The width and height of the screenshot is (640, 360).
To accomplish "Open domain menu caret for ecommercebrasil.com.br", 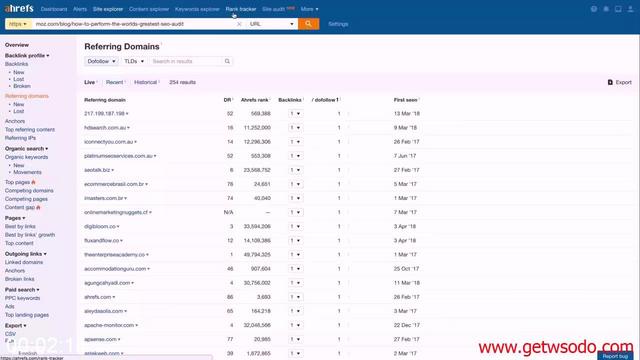I will click(147, 184).
